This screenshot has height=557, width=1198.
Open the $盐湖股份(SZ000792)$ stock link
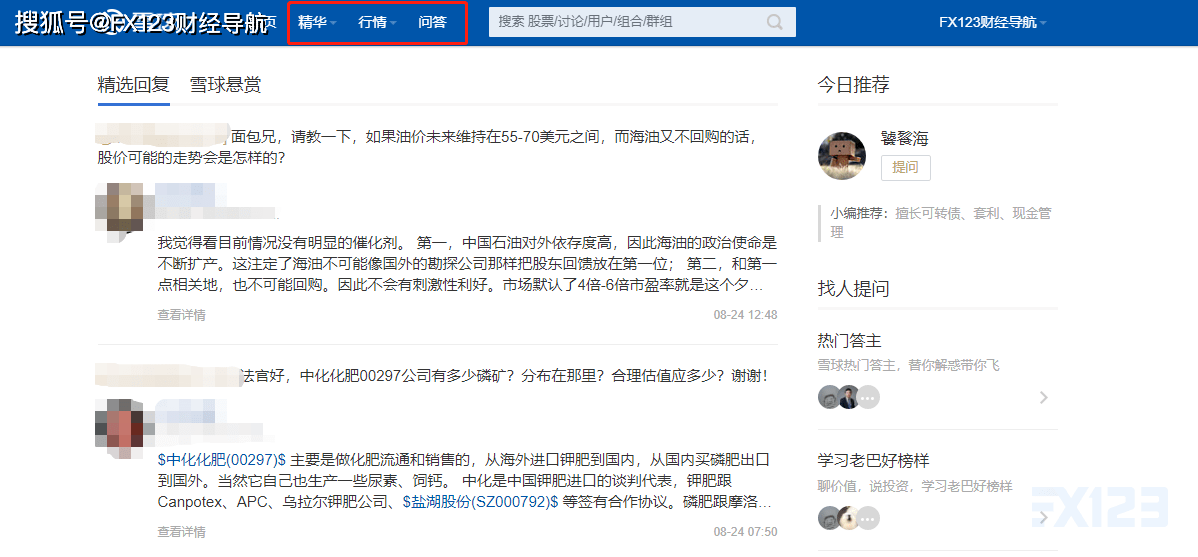tap(481, 503)
